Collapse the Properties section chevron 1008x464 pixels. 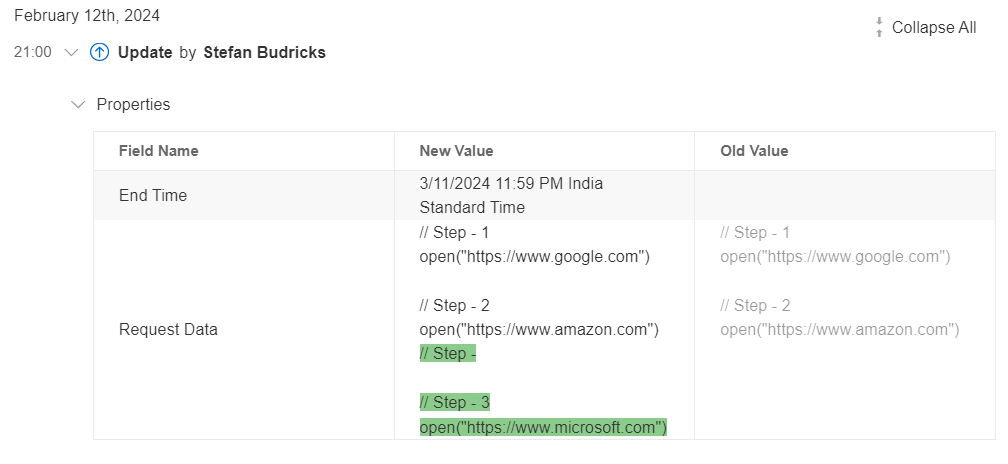[x=78, y=104]
